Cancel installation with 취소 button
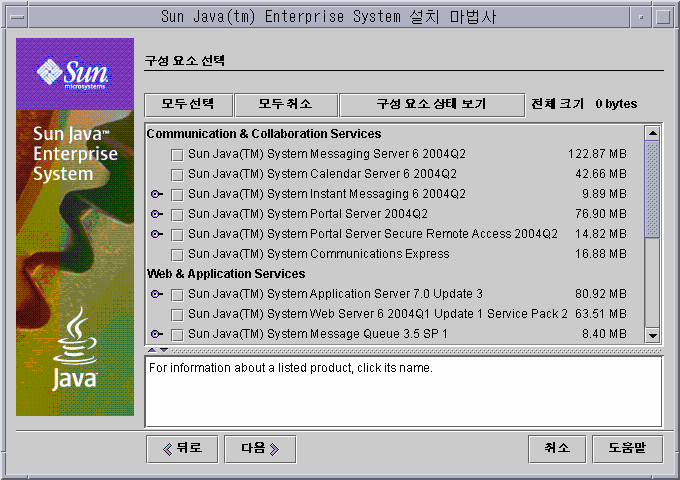Screen dimensions: 680x480 557,449
